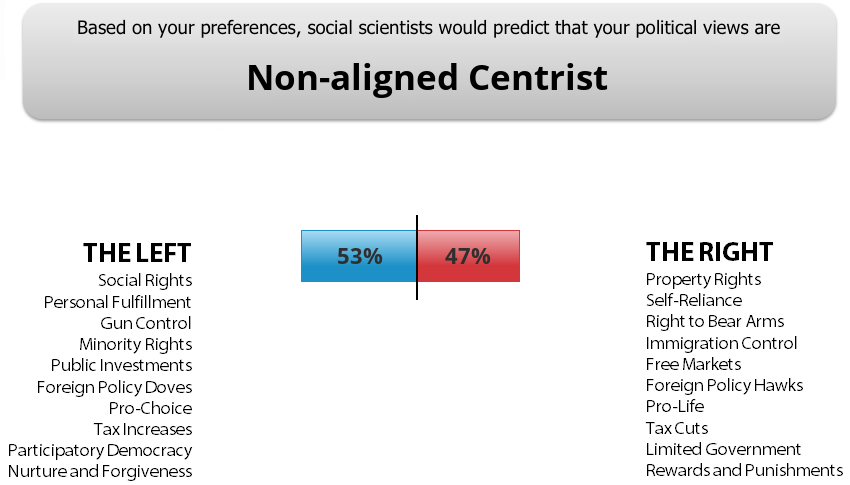The width and height of the screenshot is (850, 485).
Task: Click Immigration Control item
Action: pyautogui.click(x=721, y=343)
